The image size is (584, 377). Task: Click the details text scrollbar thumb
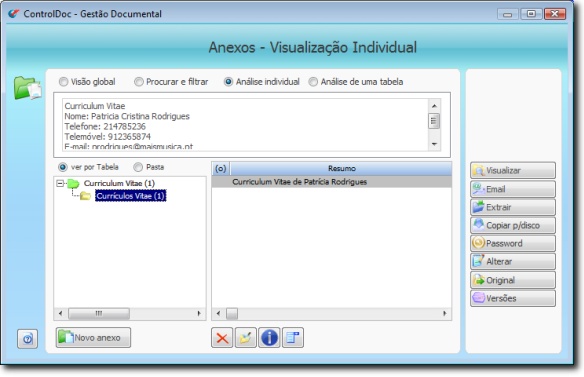pos(434,121)
